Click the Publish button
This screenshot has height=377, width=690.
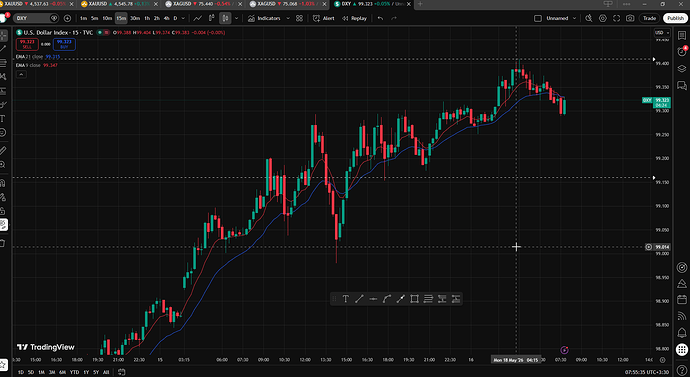click(x=675, y=18)
